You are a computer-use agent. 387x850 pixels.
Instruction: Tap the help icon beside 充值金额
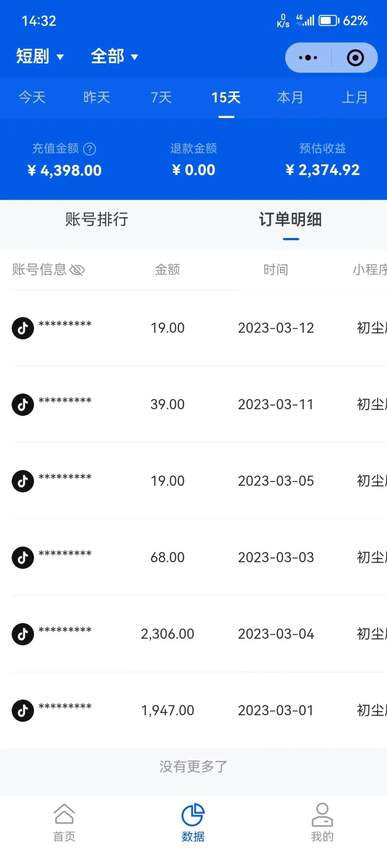click(x=90, y=149)
